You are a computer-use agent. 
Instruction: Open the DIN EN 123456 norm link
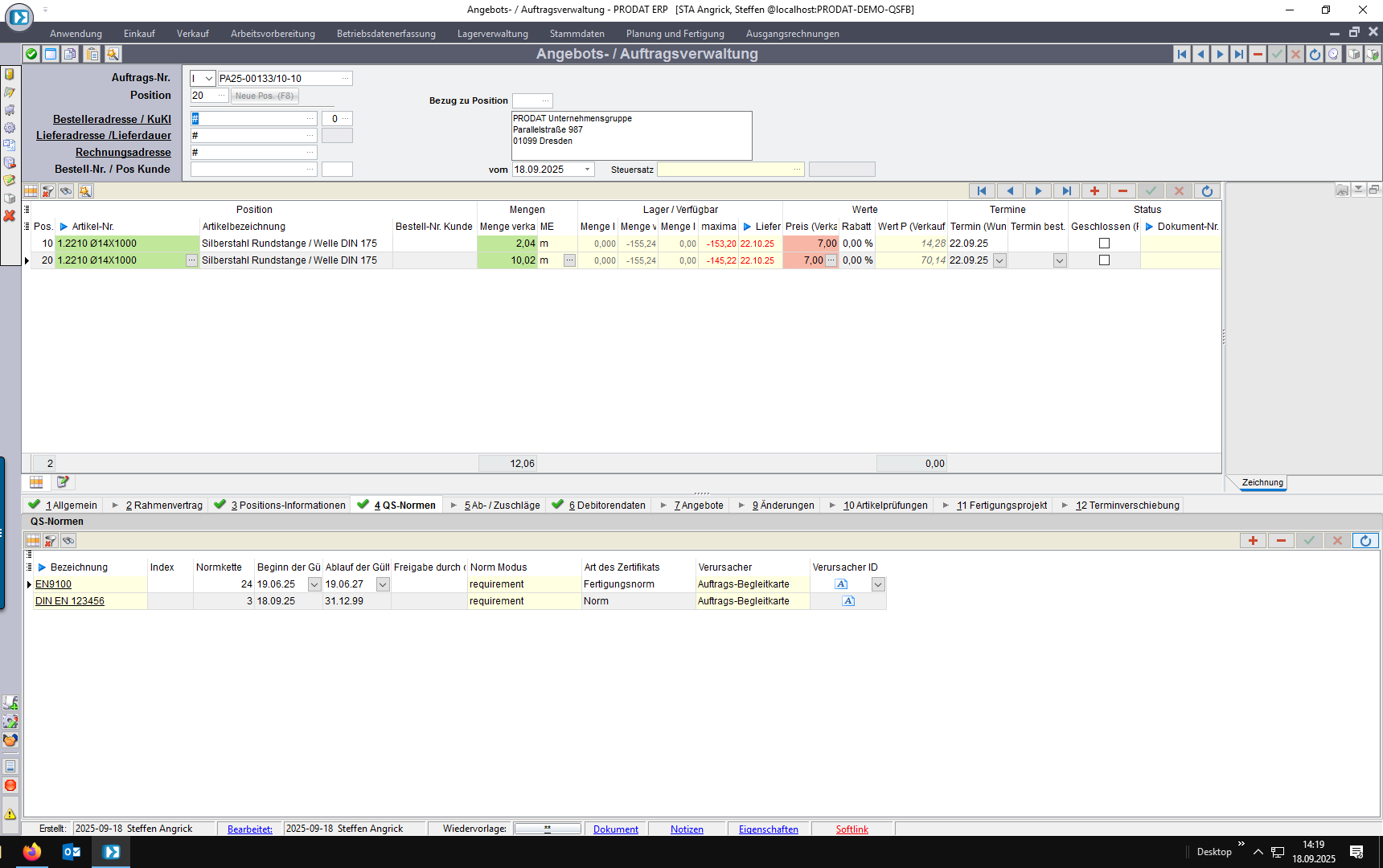point(70,601)
